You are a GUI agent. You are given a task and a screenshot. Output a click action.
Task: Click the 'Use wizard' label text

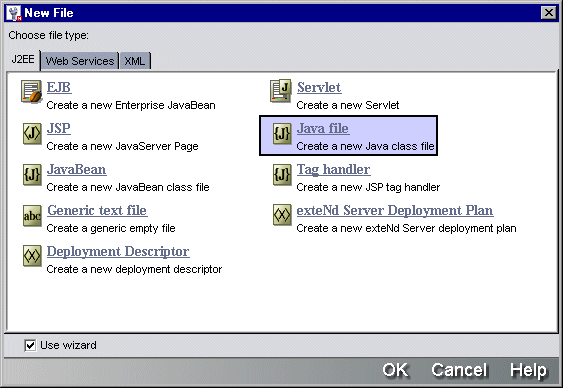point(68,345)
